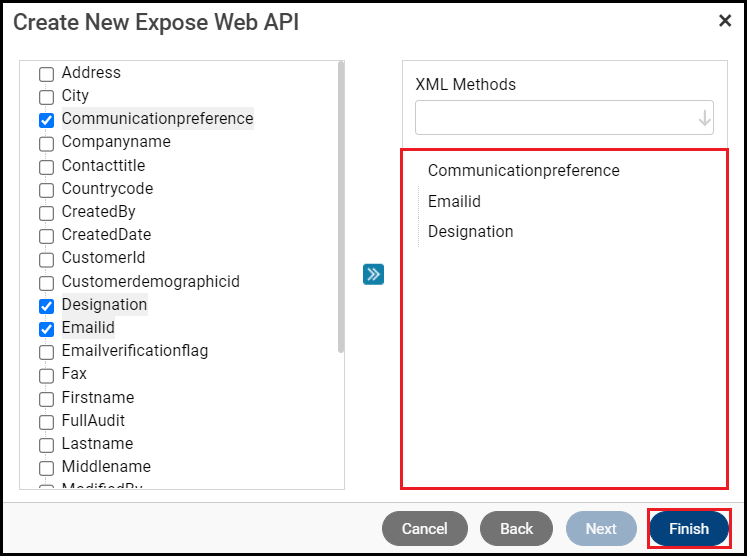Select Emailid in the selected fields list
The width and height of the screenshot is (747, 556).
click(x=454, y=202)
